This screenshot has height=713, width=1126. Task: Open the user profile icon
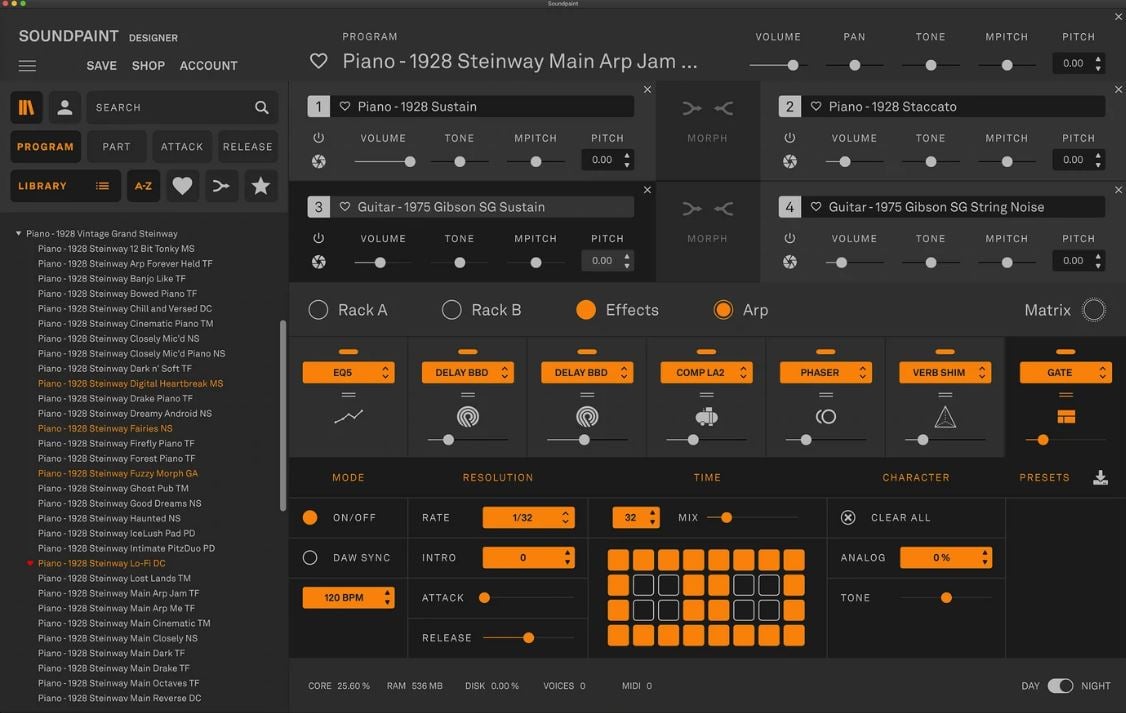[64, 107]
